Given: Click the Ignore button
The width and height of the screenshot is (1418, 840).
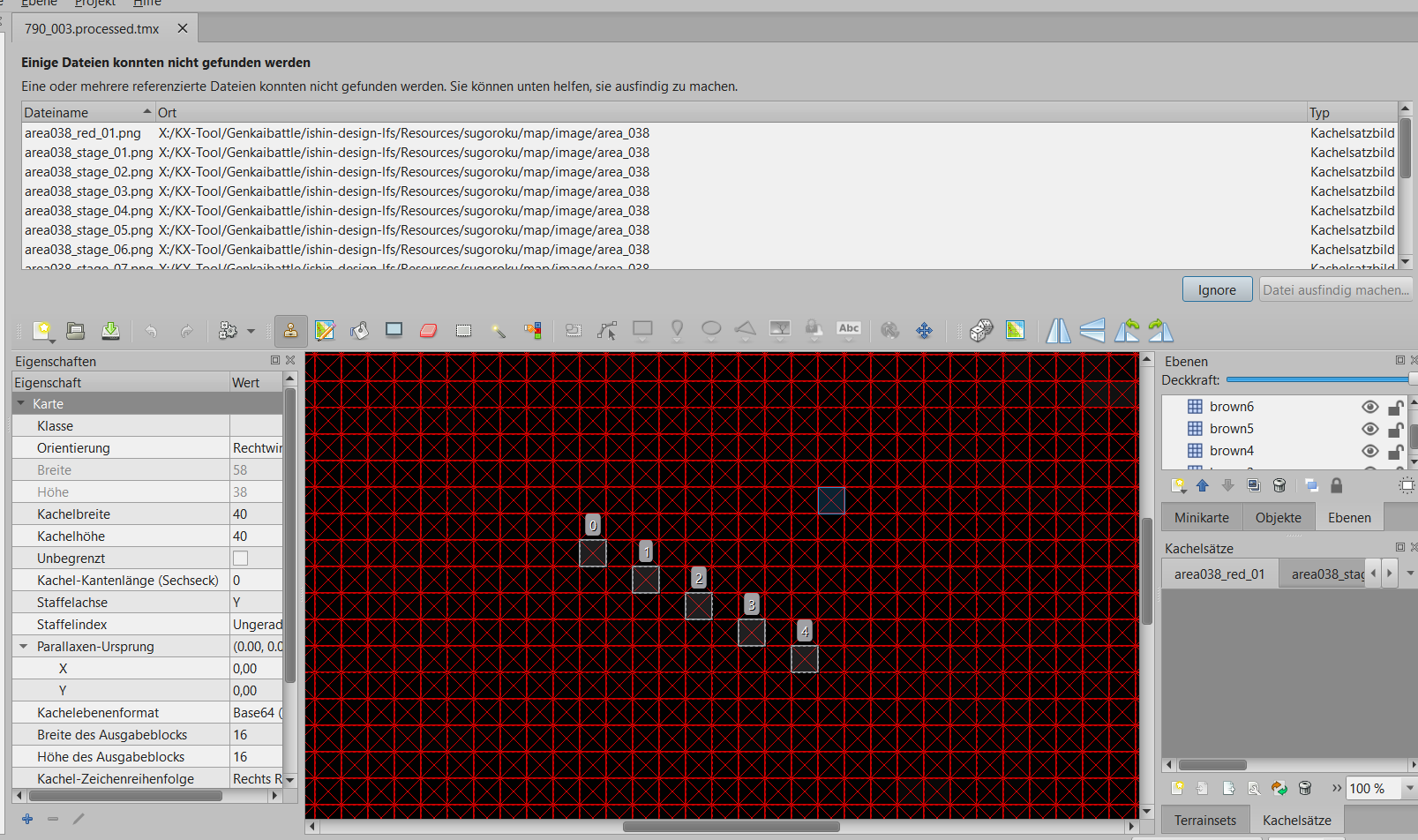Looking at the screenshot, I should (x=1217, y=289).
